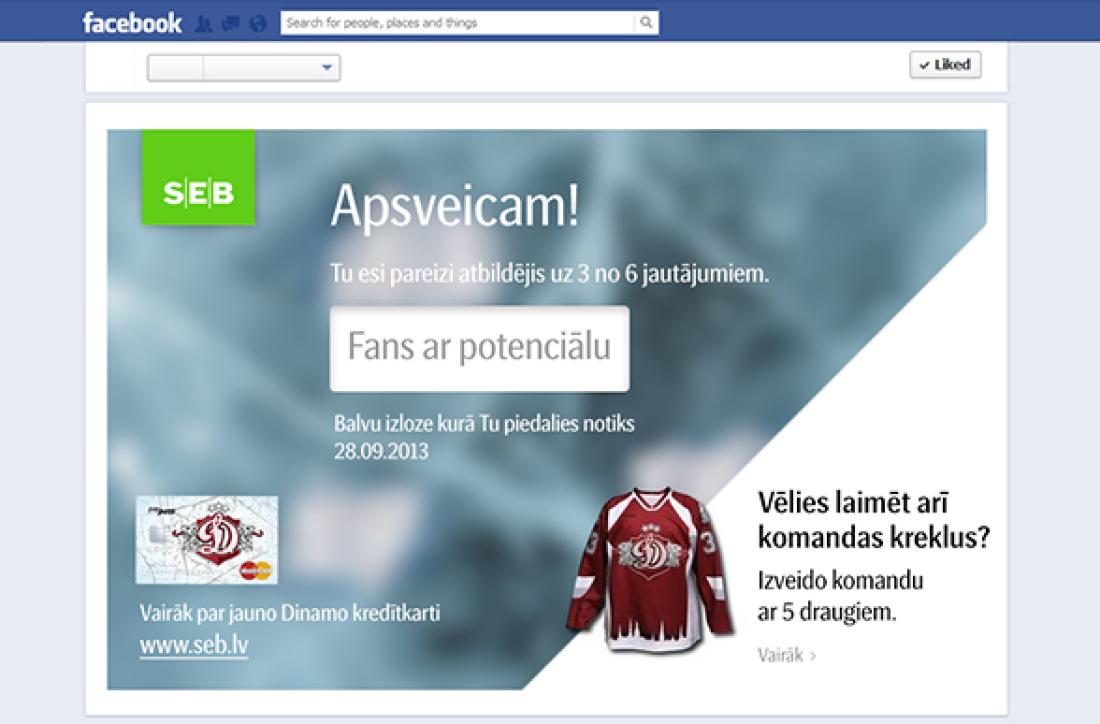1100x724 pixels.
Task: Click the green SEB logo
Action: pyautogui.click(x=198, y=178)
